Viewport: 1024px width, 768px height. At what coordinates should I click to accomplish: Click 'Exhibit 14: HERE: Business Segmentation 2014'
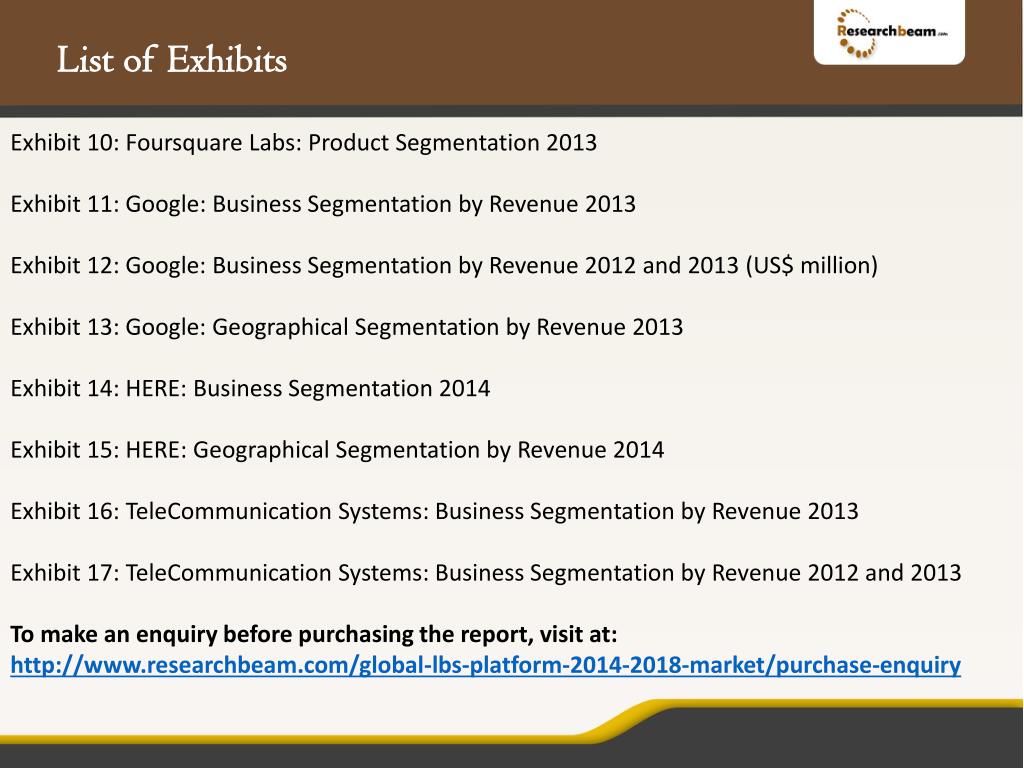click(x=250, y=389)
